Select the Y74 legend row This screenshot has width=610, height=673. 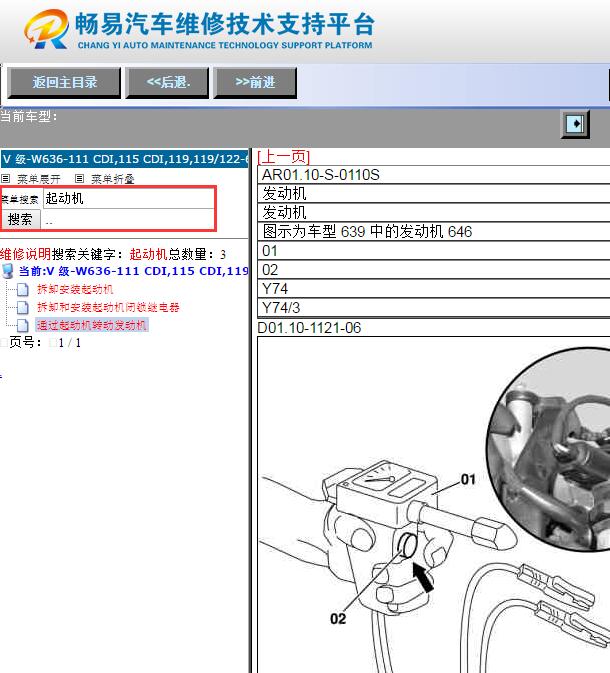tap(434, 288)
